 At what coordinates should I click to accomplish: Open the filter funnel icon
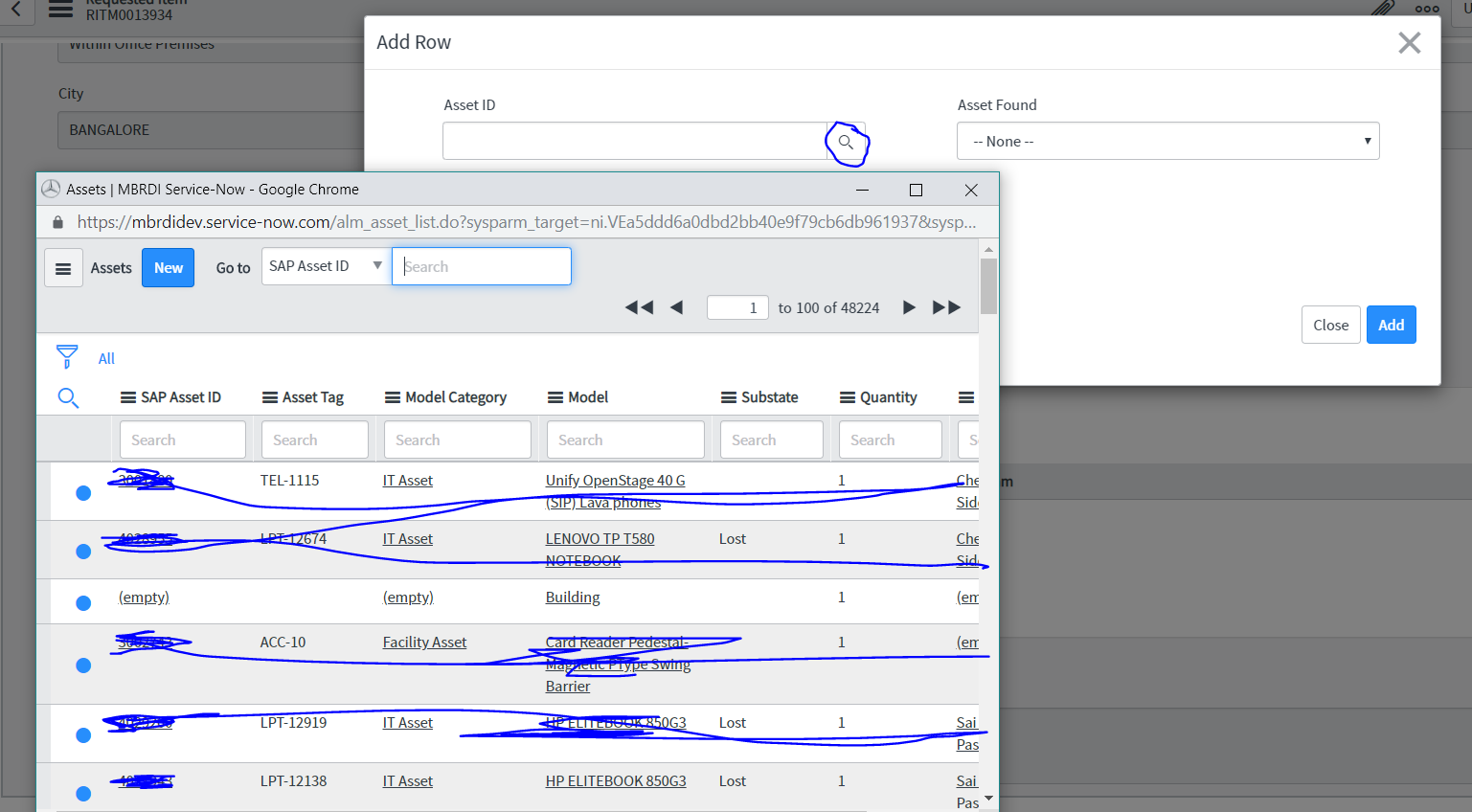coord(67,357)
